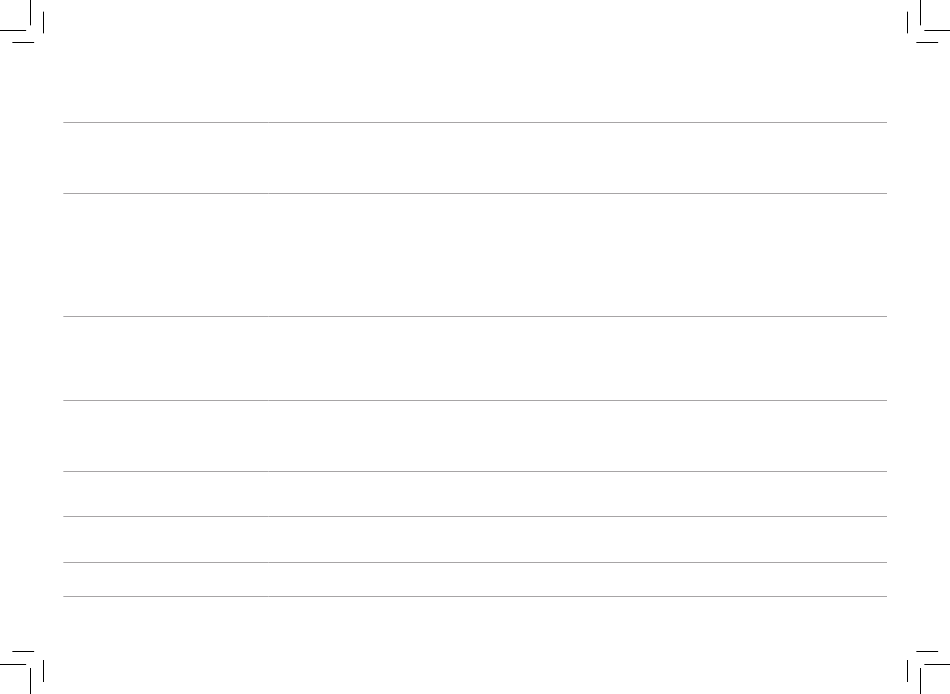Click inside the tallest blank table row
The width and height of the screenshot is (950, 694).
[475, 255]
